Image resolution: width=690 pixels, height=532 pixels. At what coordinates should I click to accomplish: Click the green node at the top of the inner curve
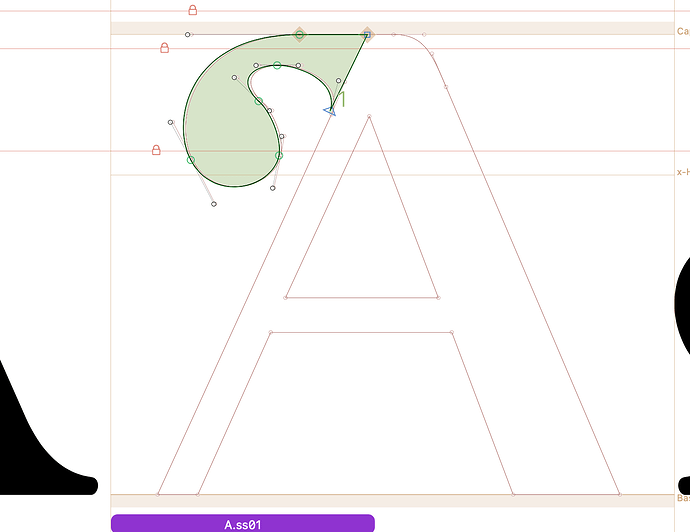(277, 66)
